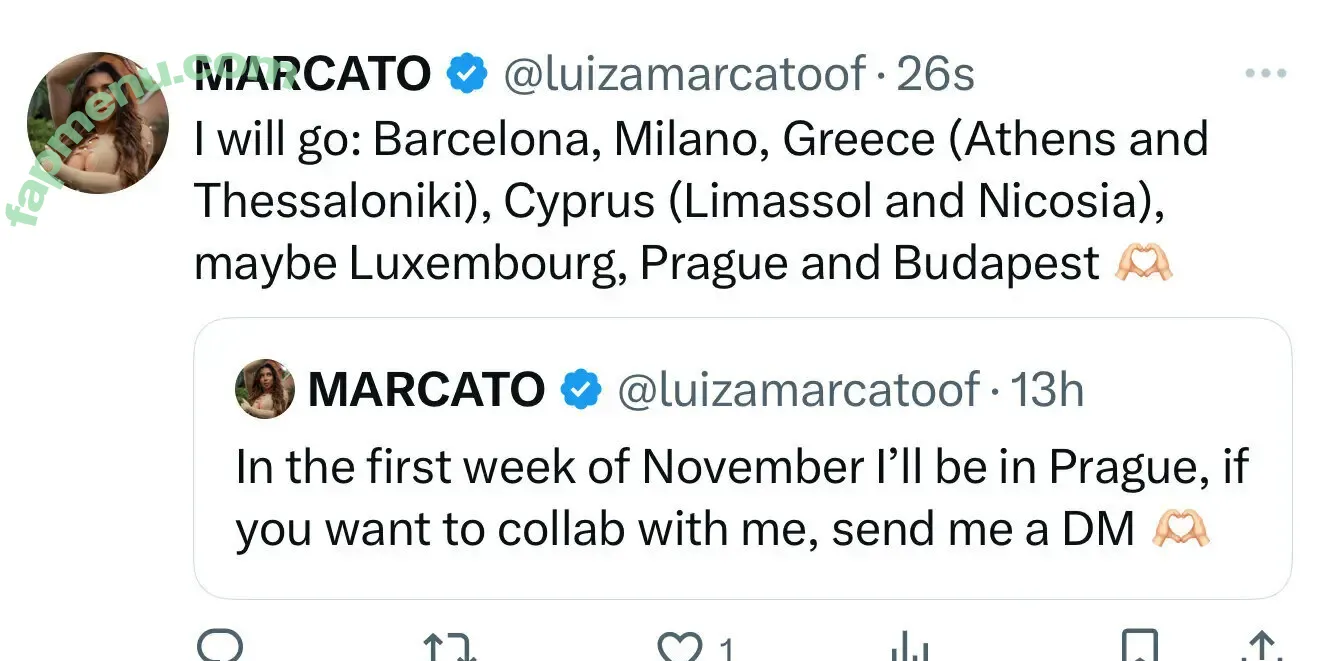This screenshot has height=661, width=1320.
Task: Click MARCATO name inside the quoted tweet
Action: (x=426, y=389)
